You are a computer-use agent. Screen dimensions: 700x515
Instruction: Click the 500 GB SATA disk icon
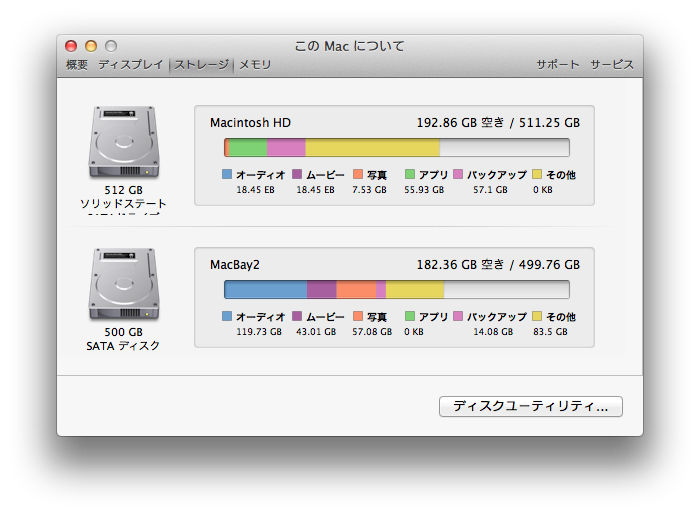coord(124,284)
